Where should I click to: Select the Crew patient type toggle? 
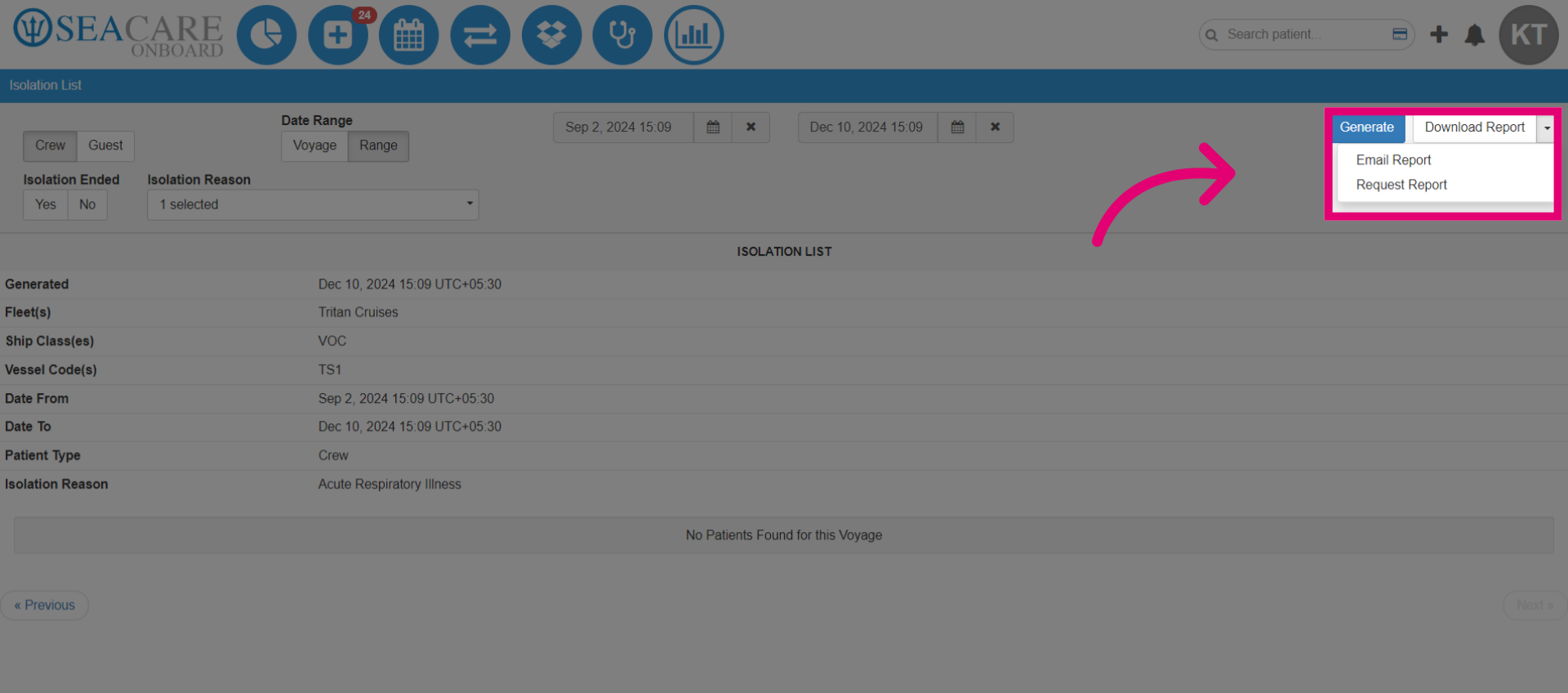[50, 145]
